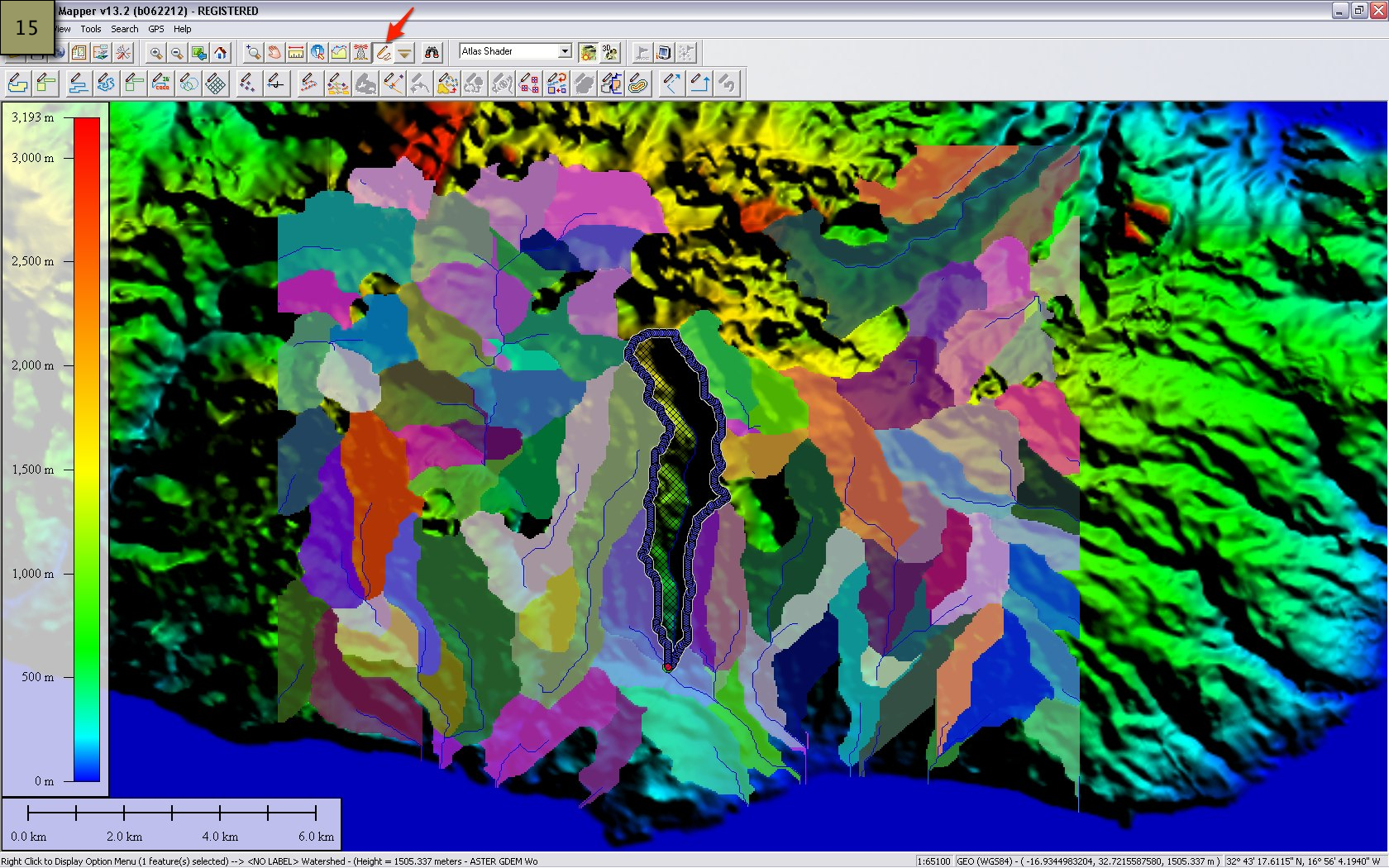This screenshot has width=1389, height=868.
Task: Click the "2,000 m" legend label
Action: pyautogui.click(x=32, y=365)
